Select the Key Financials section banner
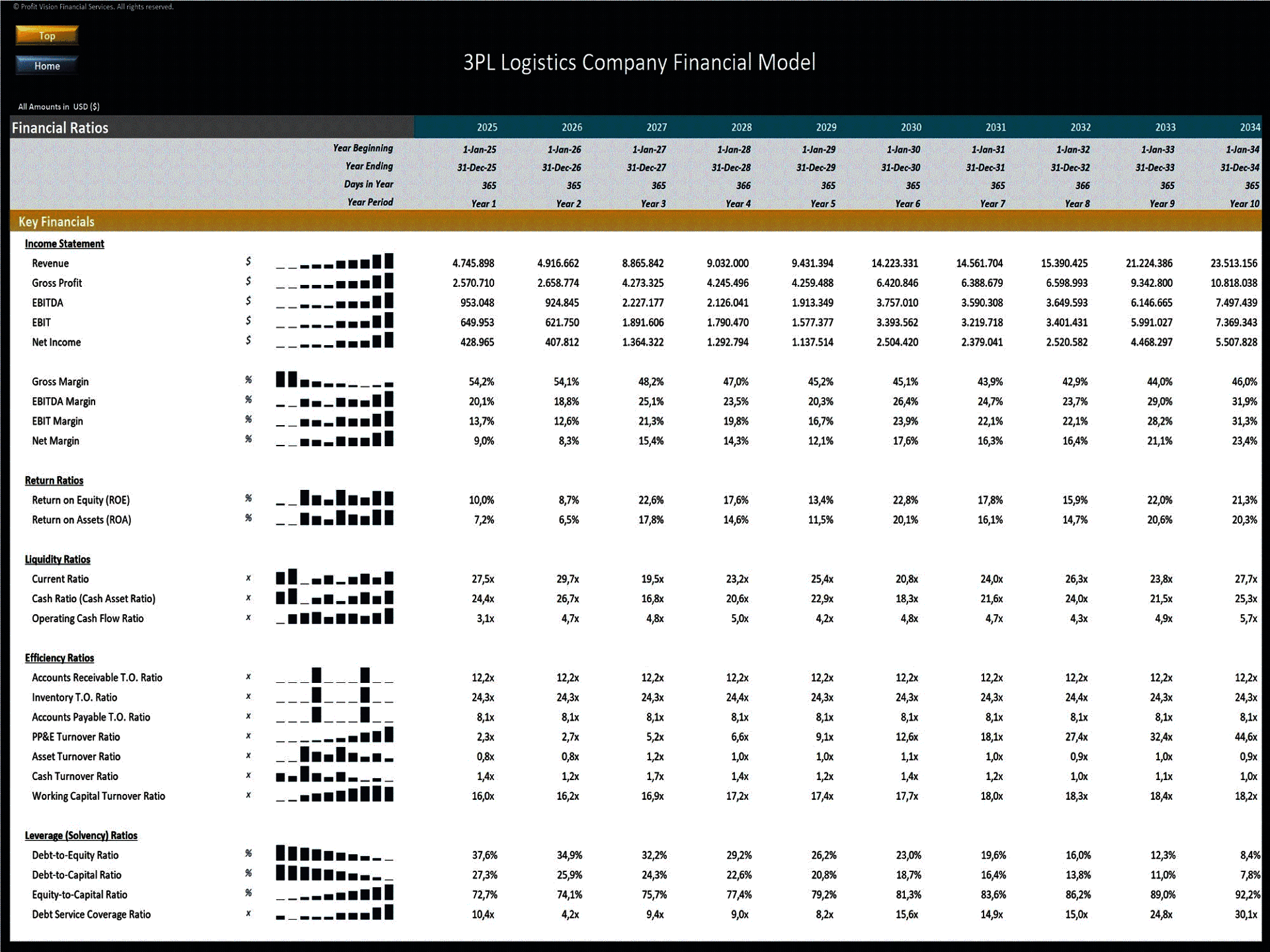 [x=636, y=221]
